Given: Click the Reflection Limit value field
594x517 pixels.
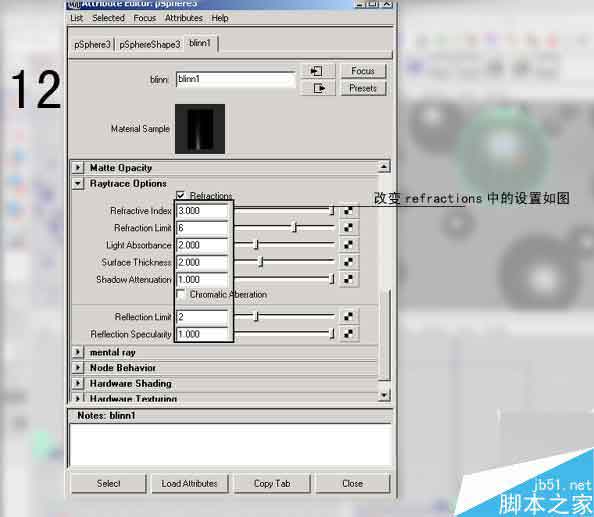Looking at the screenshot, I should click(x=203, y=316).
